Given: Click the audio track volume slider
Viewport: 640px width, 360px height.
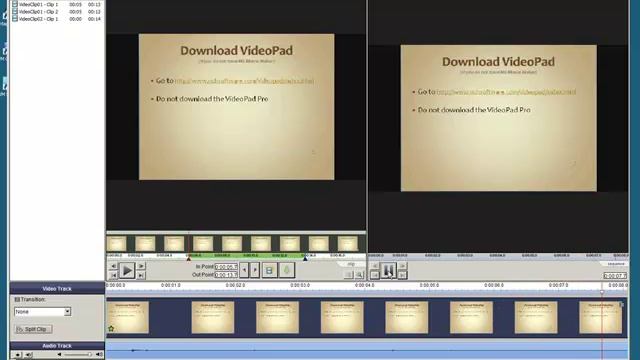Looking at the screenshot, I should coord(78,355).
